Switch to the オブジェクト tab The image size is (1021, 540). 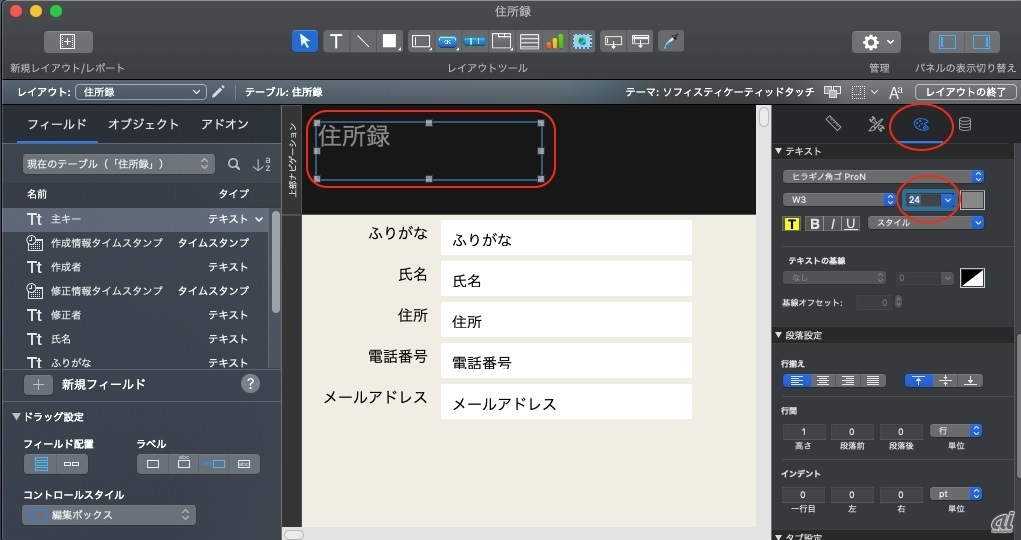143,124
